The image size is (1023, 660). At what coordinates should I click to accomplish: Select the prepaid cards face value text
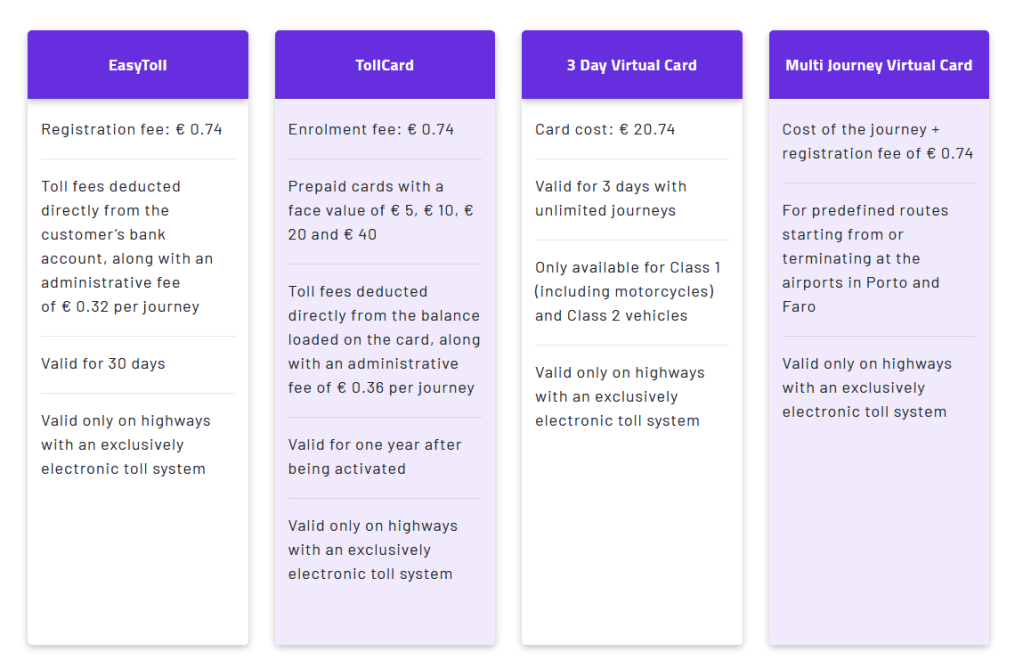pos(380,210)
